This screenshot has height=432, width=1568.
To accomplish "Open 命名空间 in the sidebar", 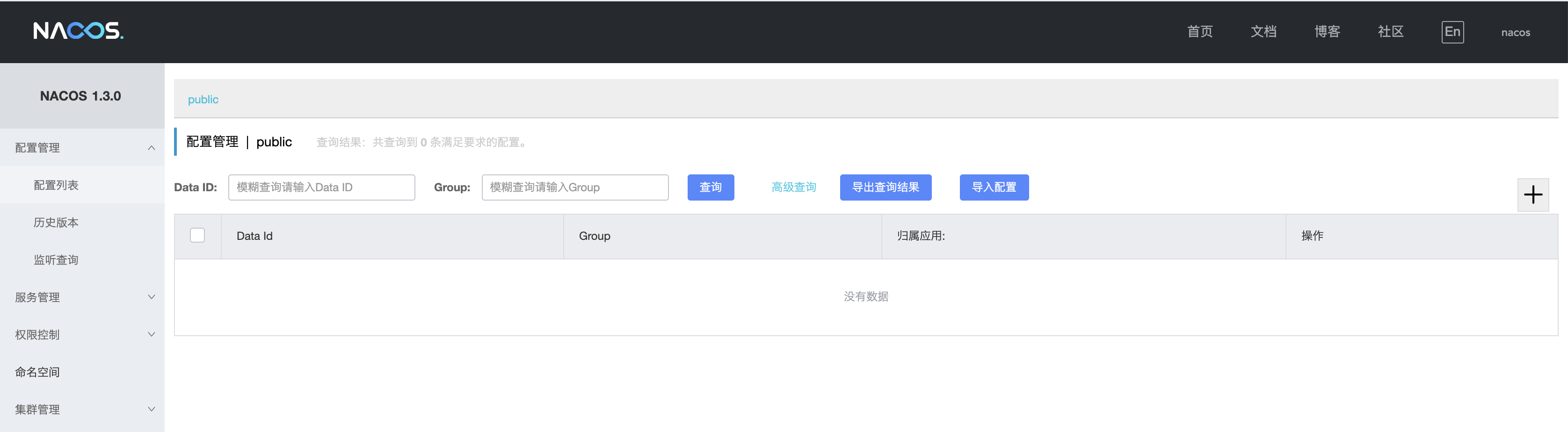I will (x=82, y=372).
